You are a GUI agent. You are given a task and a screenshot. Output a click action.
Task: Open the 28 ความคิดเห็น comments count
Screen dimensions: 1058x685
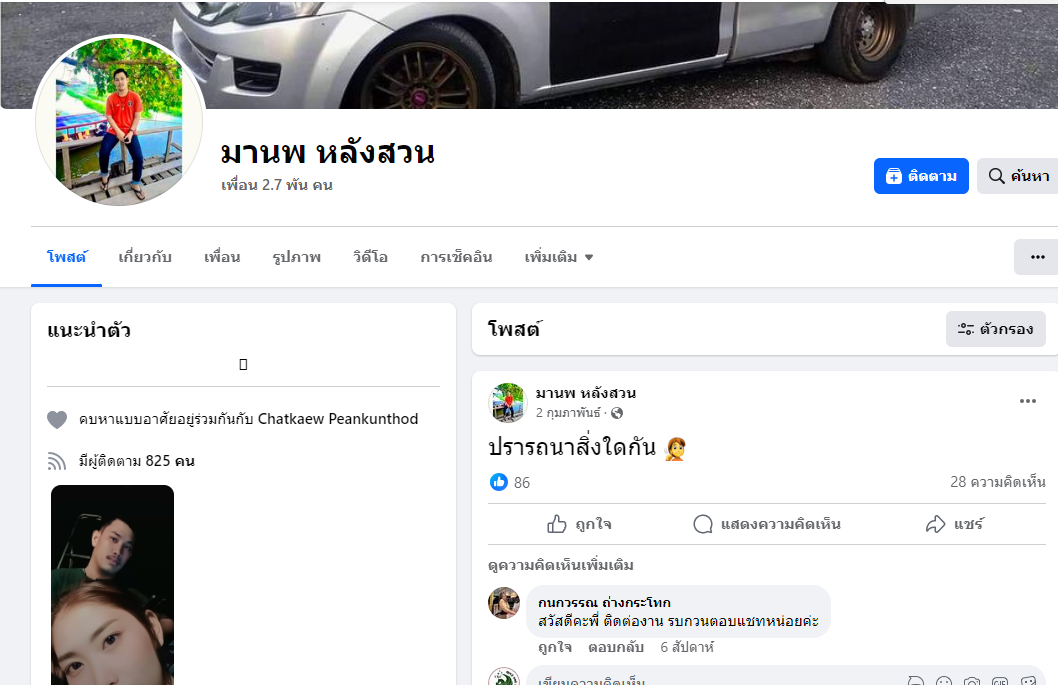[997, 482]
